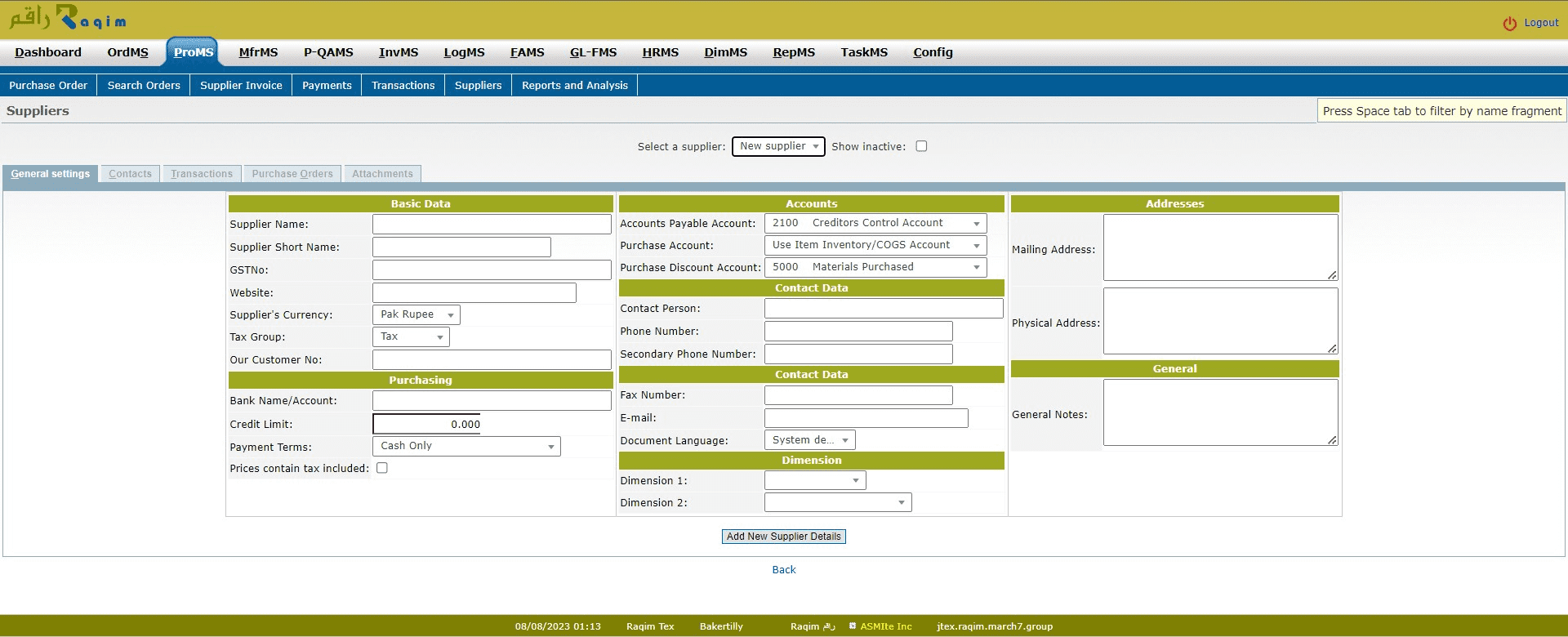Viewport: 1568px width, 637px height.
Task: Open the Document Language dropdown
Action: pyautogui.click(x=809, y=440)
